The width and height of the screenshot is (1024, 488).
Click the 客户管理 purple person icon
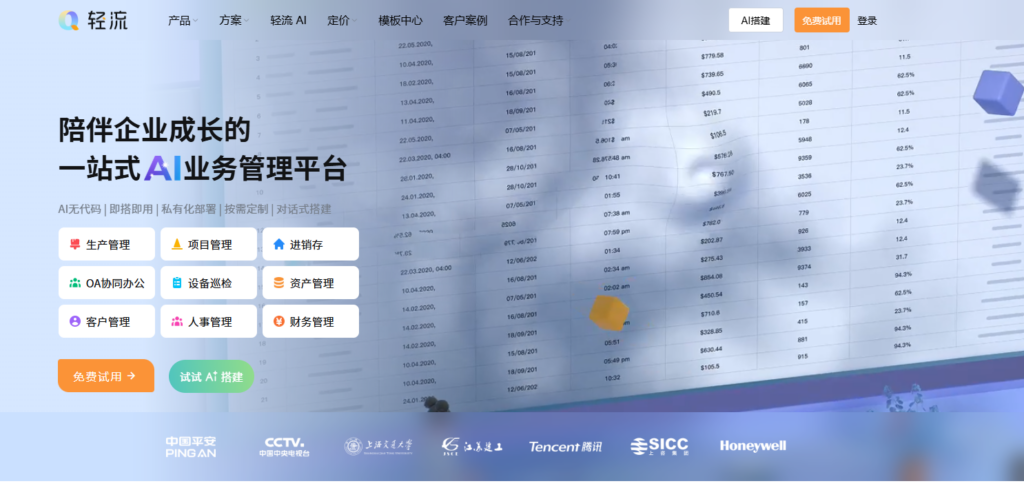point(75,321)
